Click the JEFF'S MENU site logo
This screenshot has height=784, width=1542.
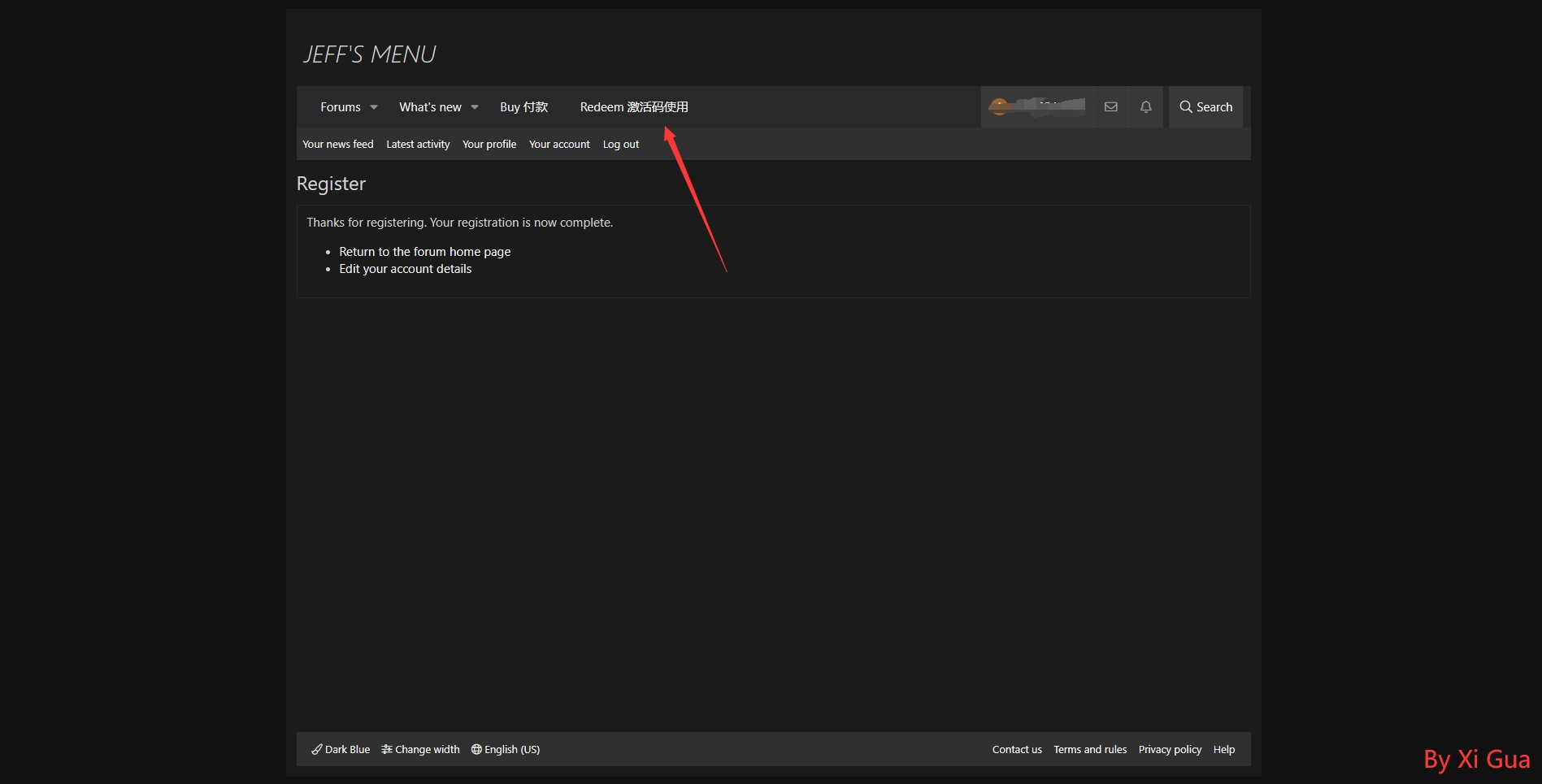(x=369, y=54)
